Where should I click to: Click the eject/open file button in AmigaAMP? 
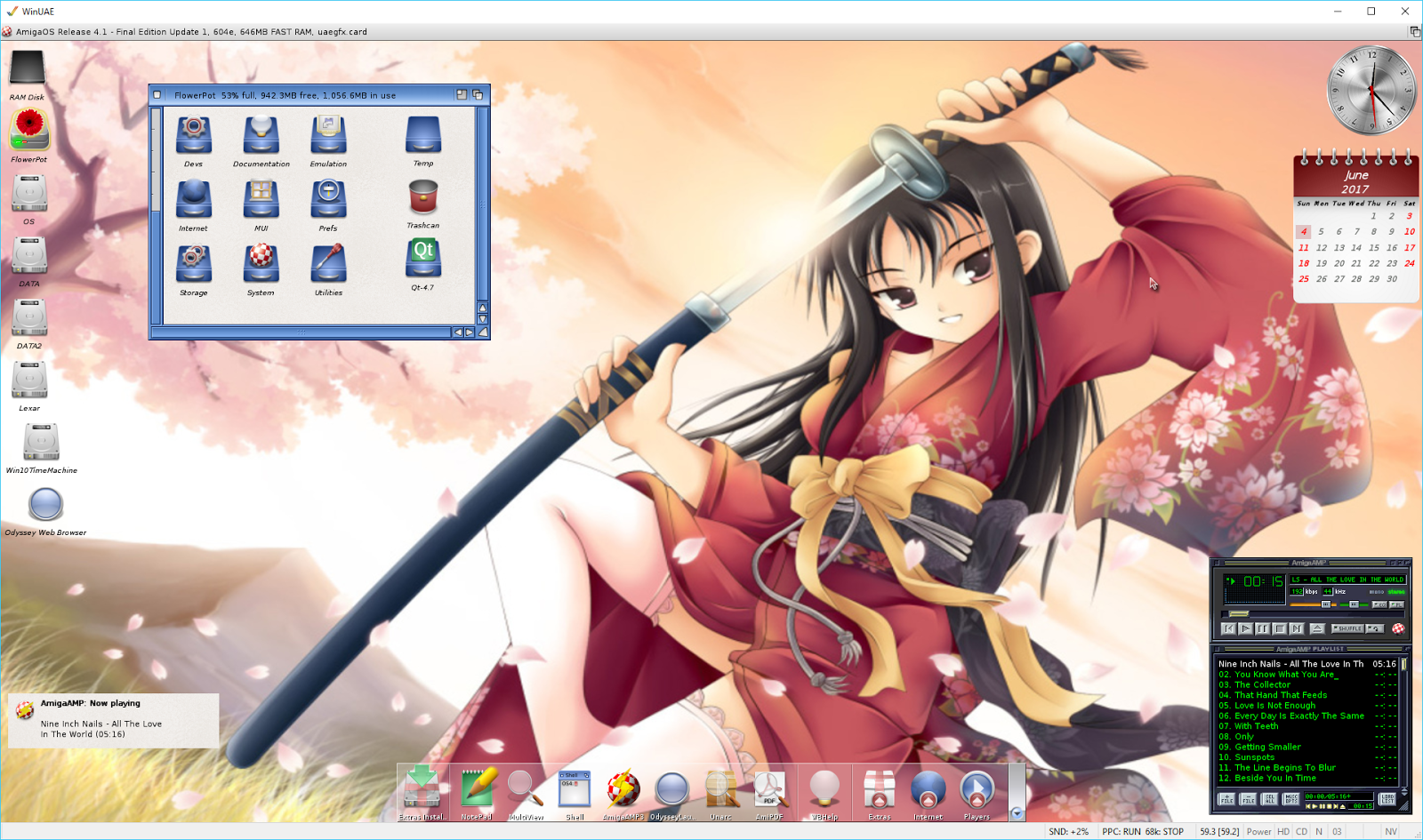[1317, 628]
